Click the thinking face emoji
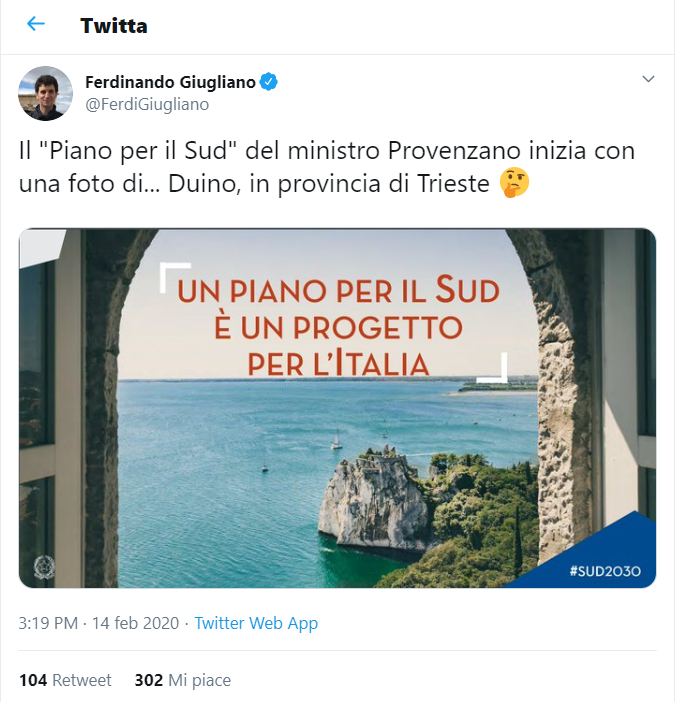The width and height of the screenshot is (677, 702). click(514, 183)
